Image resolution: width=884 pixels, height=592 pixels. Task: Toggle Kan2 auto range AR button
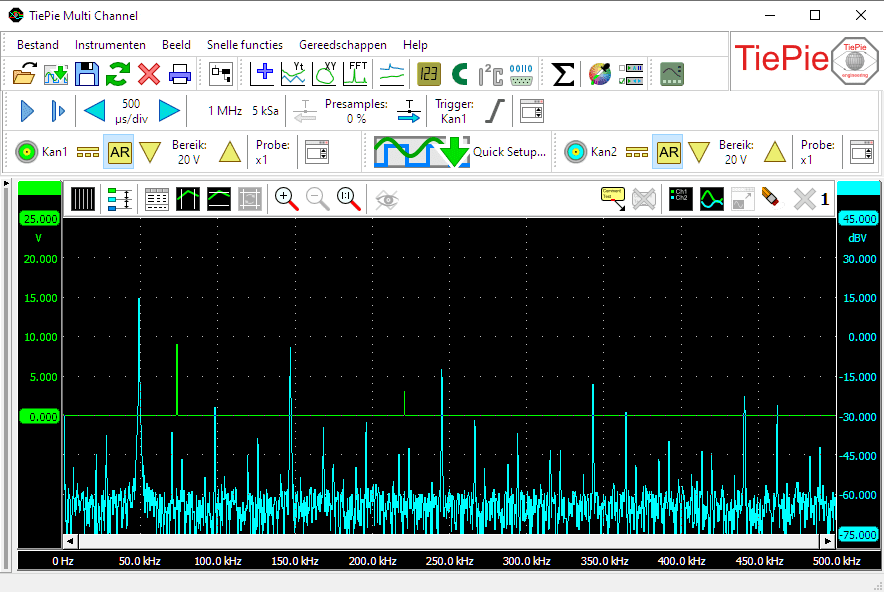tap(668, 152)
